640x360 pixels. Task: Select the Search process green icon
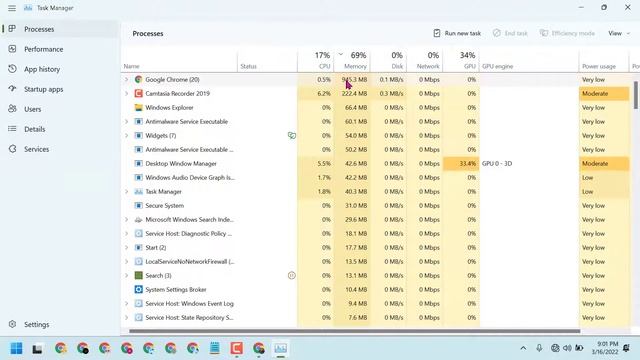tap(138, 276)
